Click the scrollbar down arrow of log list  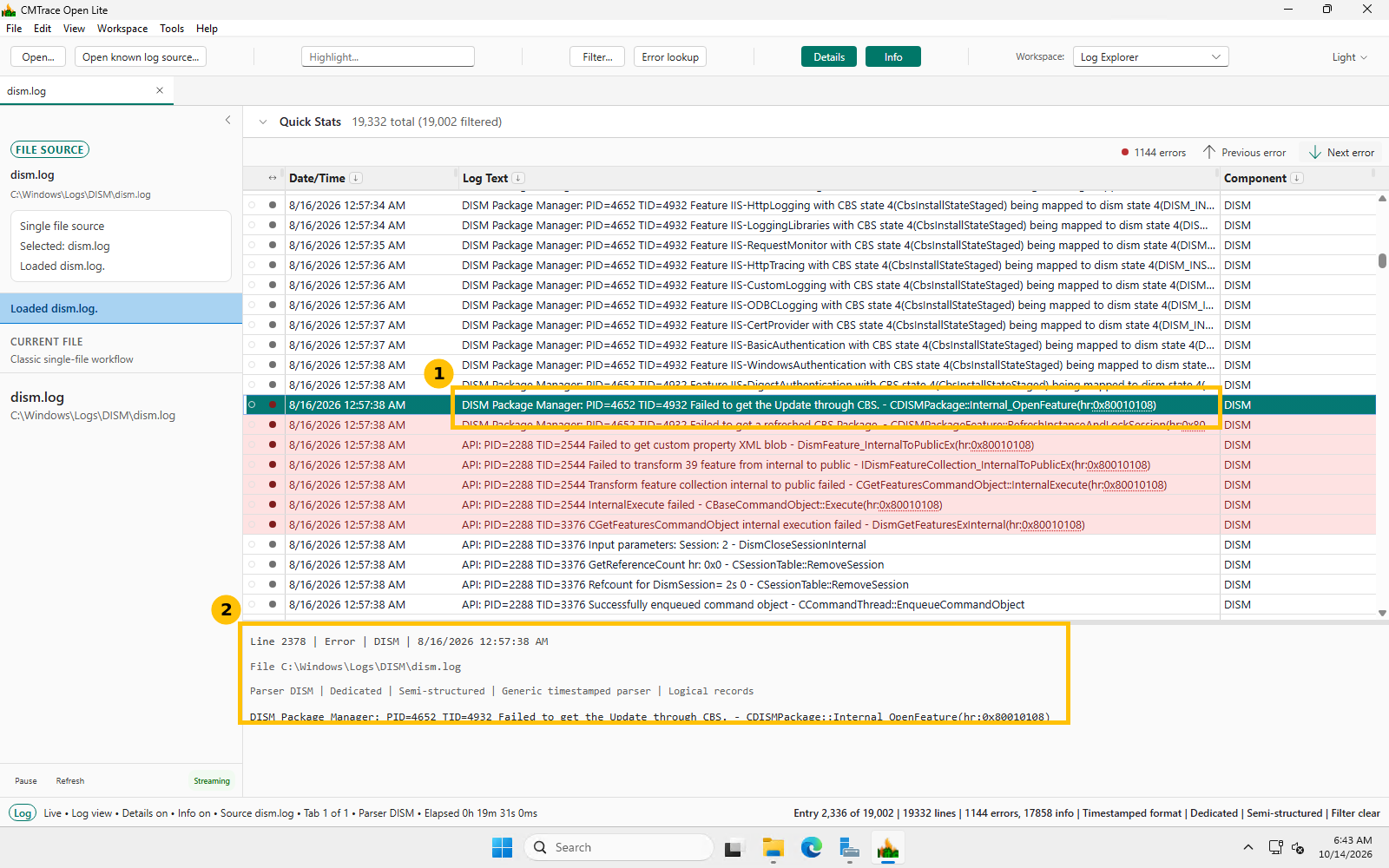(x=1382, y=613)
